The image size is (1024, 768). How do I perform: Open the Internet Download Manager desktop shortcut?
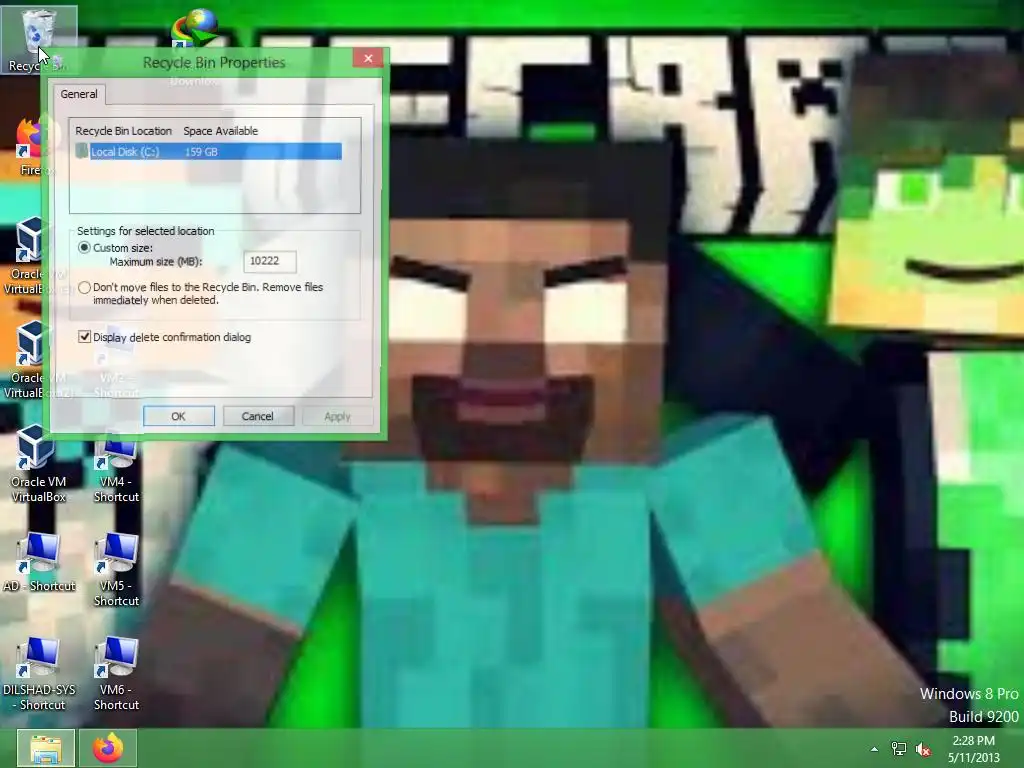[194, 29]
